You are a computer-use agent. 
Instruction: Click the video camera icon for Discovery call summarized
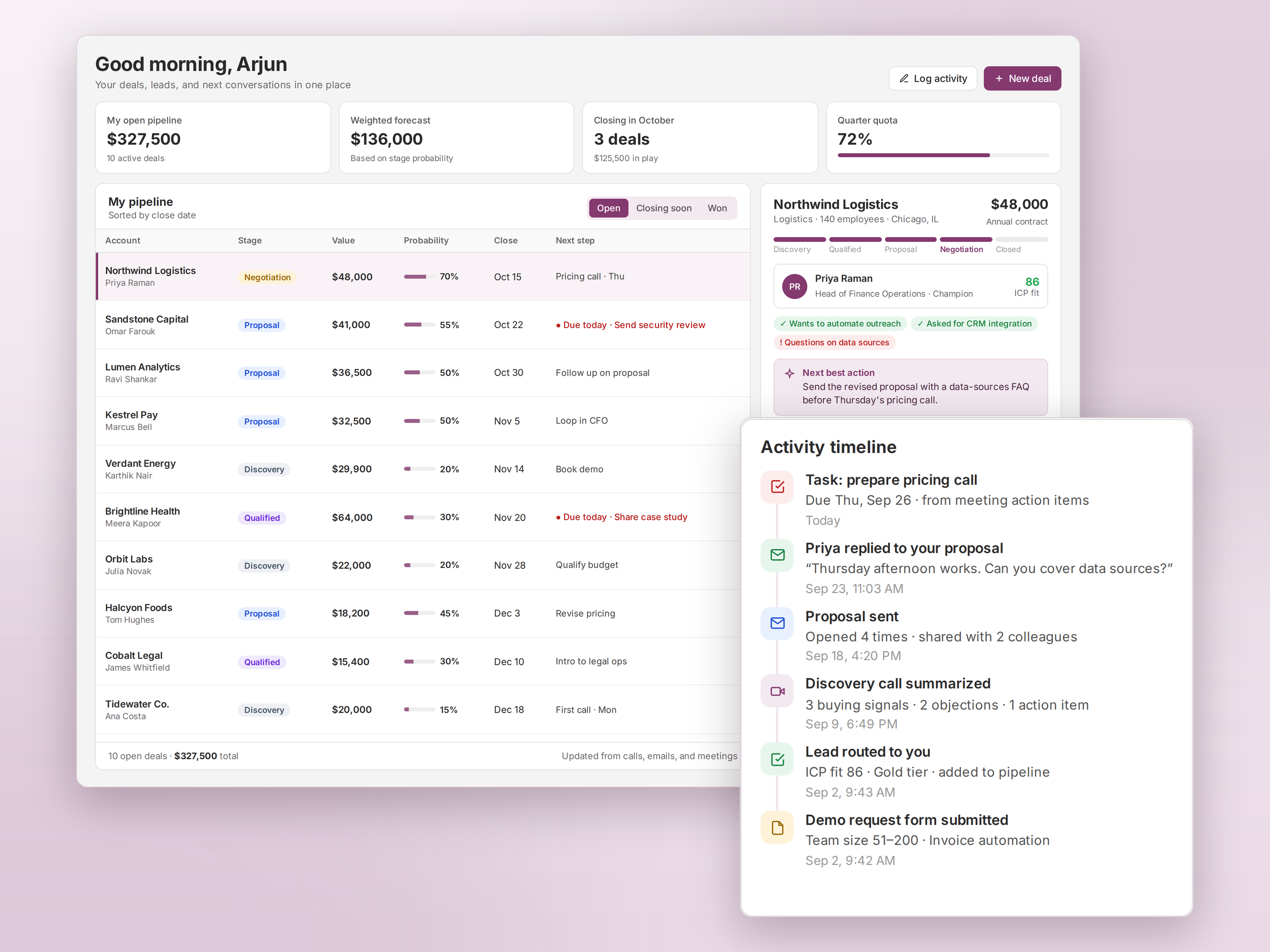tap(777, 691)
